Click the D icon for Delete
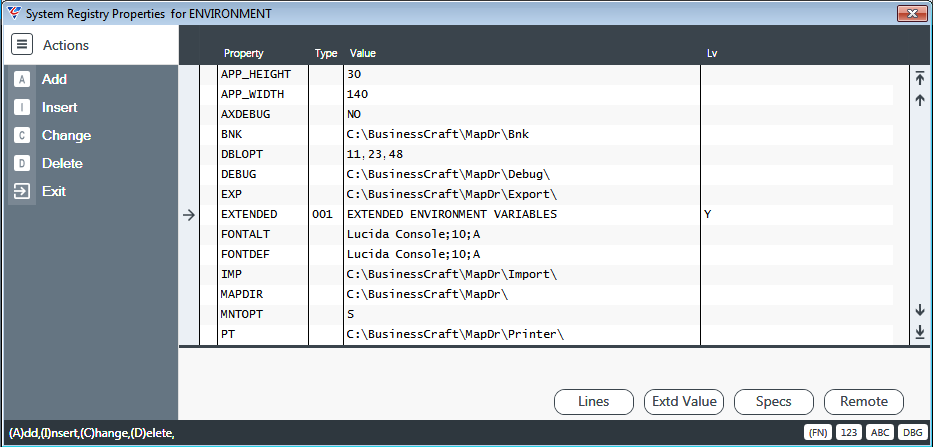Viewport: 936px width, 447px height. point(21,164)
